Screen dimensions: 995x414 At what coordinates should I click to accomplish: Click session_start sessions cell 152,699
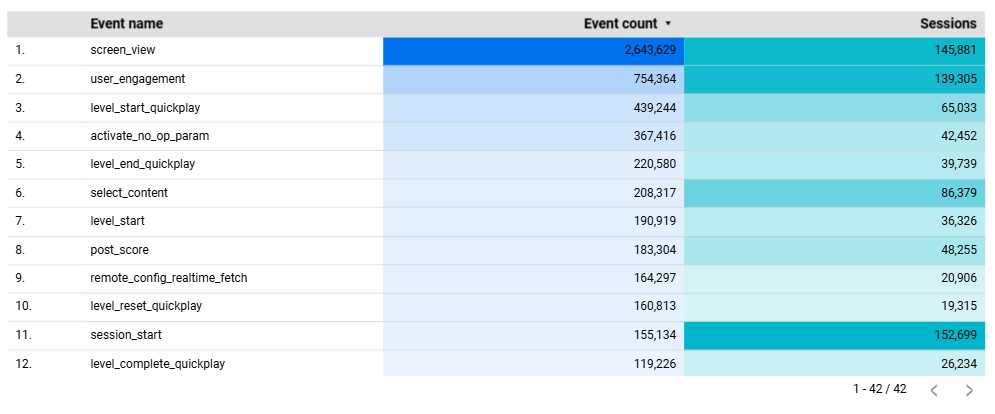tap(948, 335)
